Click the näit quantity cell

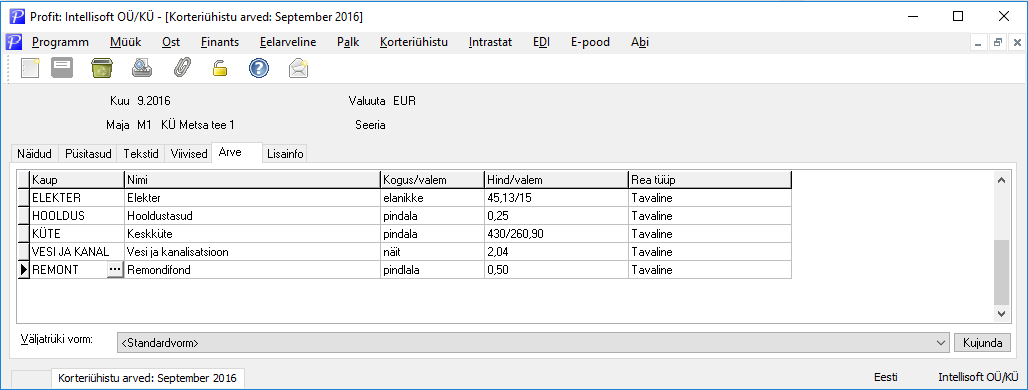(432, 252)
